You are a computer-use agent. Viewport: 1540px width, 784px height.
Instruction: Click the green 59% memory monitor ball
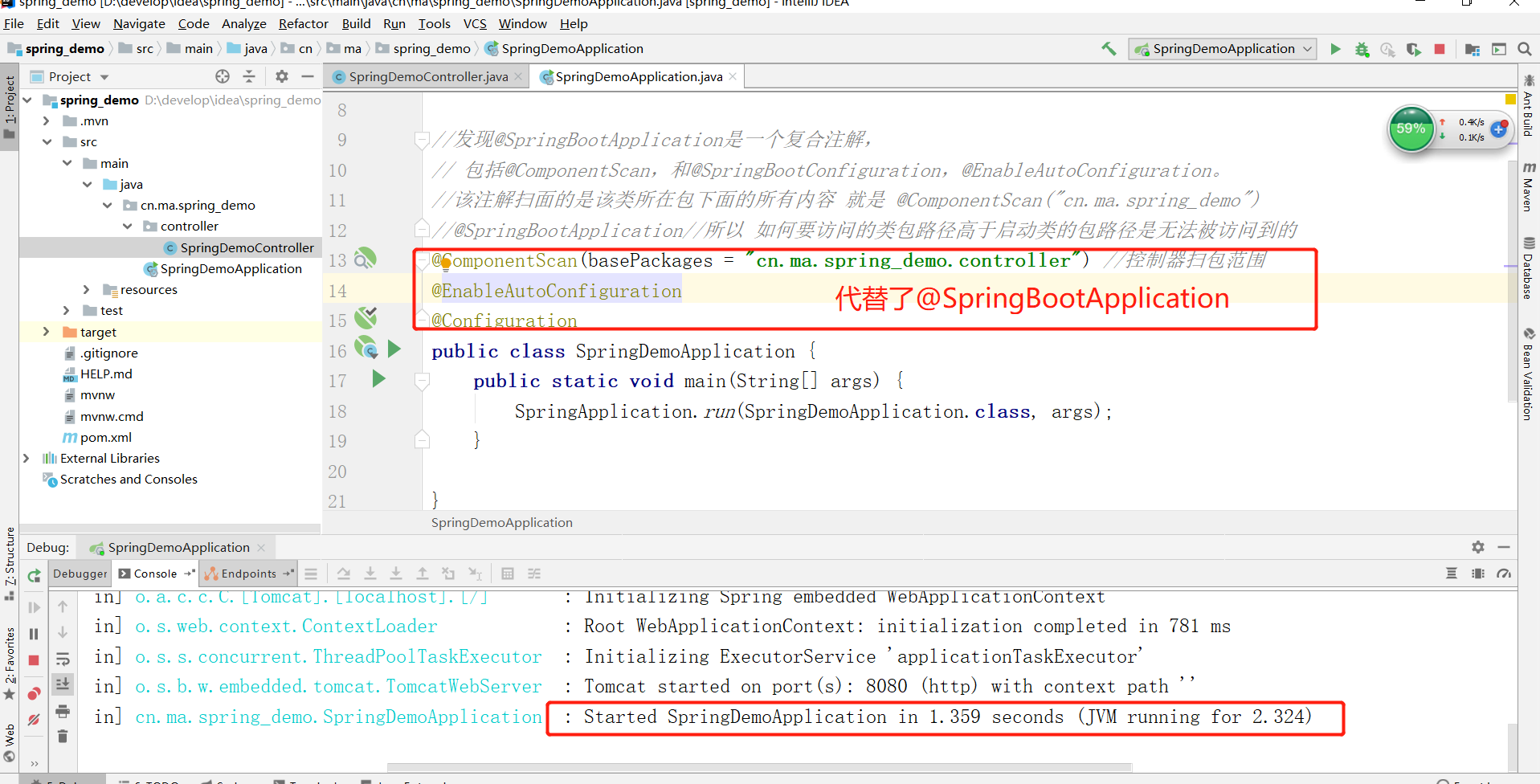point(1411,129)
